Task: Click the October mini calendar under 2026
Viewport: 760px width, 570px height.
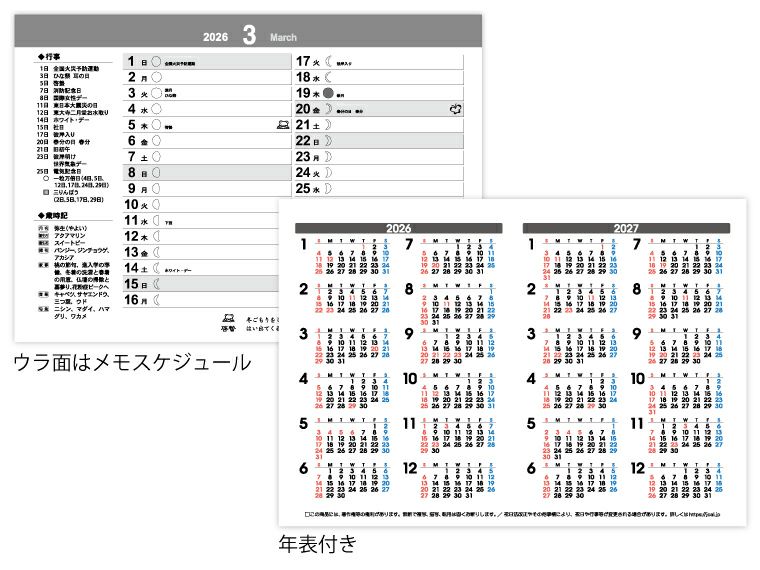Action: [450, 390]
